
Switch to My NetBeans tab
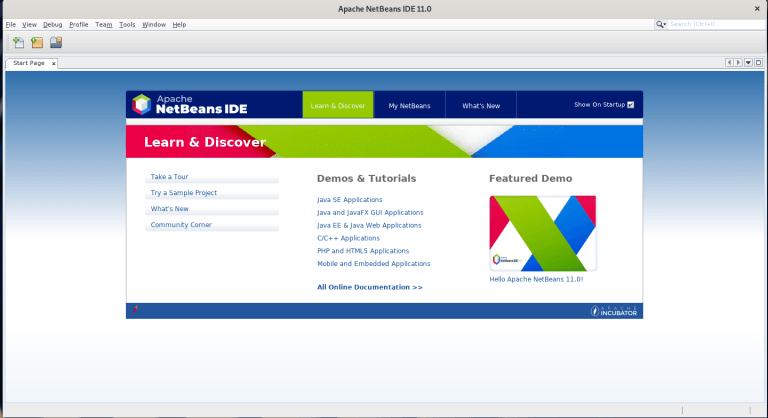409,105
